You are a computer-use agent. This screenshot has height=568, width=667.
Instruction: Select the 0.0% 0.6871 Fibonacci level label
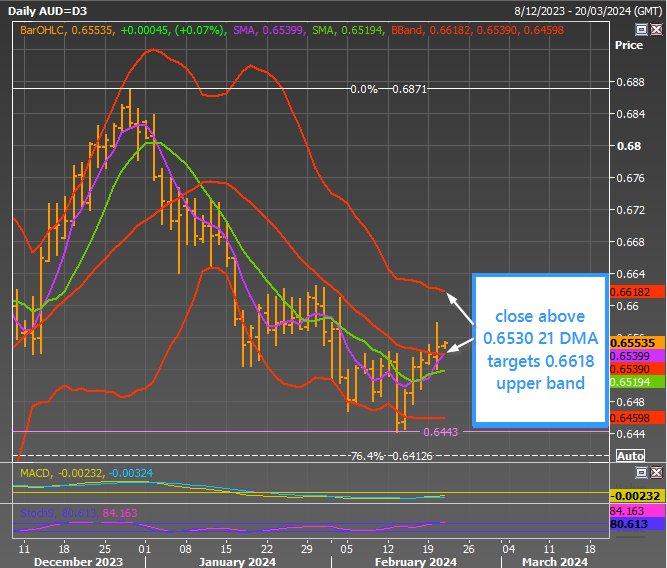click(x=388, y=89)
